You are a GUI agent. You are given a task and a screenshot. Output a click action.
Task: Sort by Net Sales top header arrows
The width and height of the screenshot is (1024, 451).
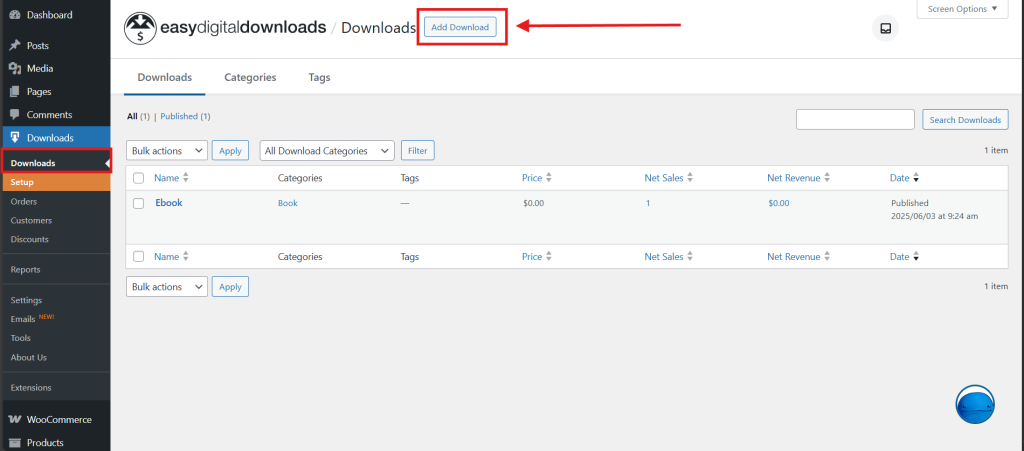click(690, 178)
